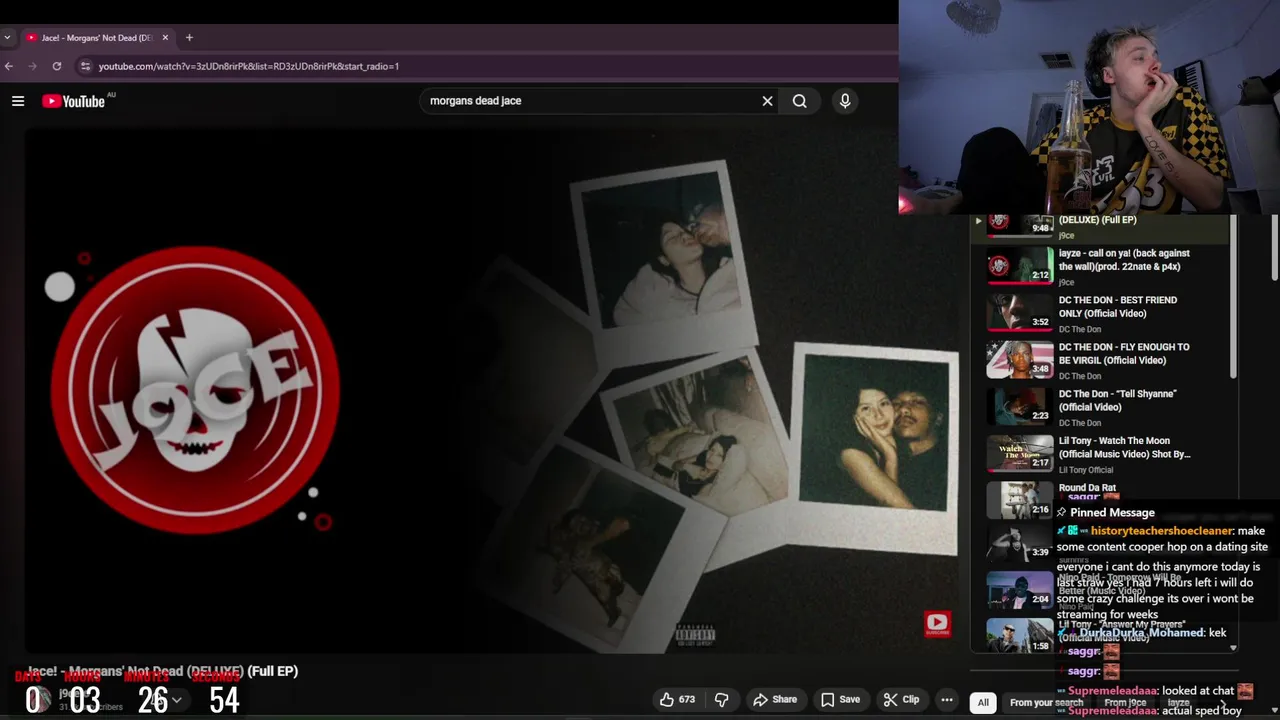Viewport: 1280px width, 720px height.
Task: Click the 'DC The Don' channel name under BEST FRIEND ONLY
Action: pos(1080,329)
